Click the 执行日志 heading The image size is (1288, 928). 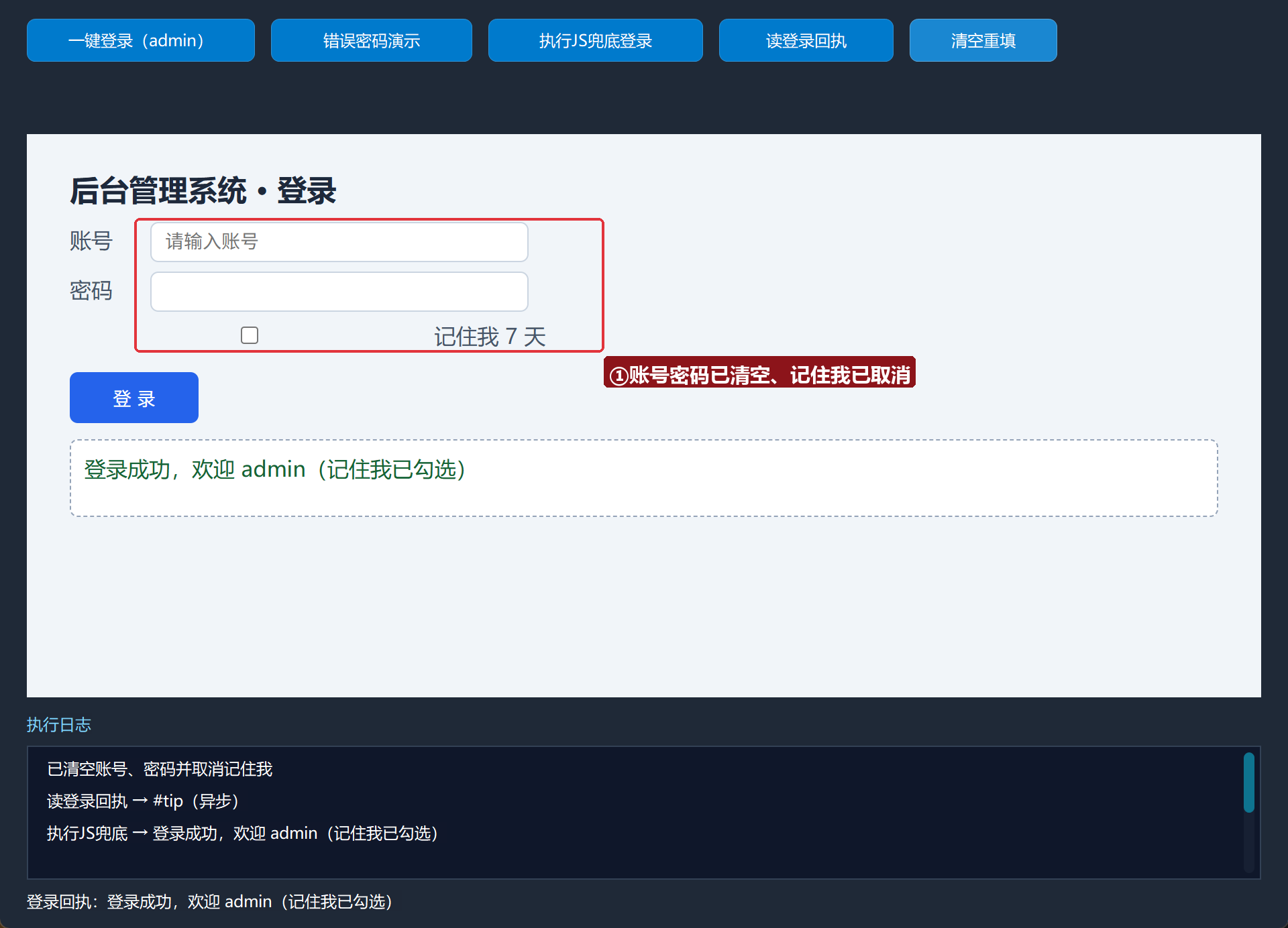pyautogui.click(x=59, y=725)
